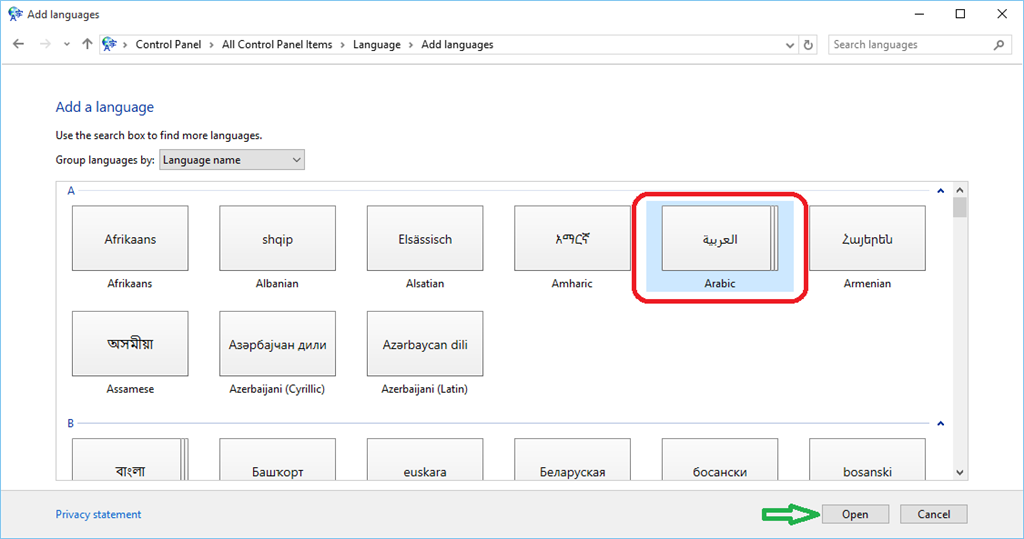Select Add languages breadcrumb
This screenshot has height=539, width=1024.
tap(457, 44)
